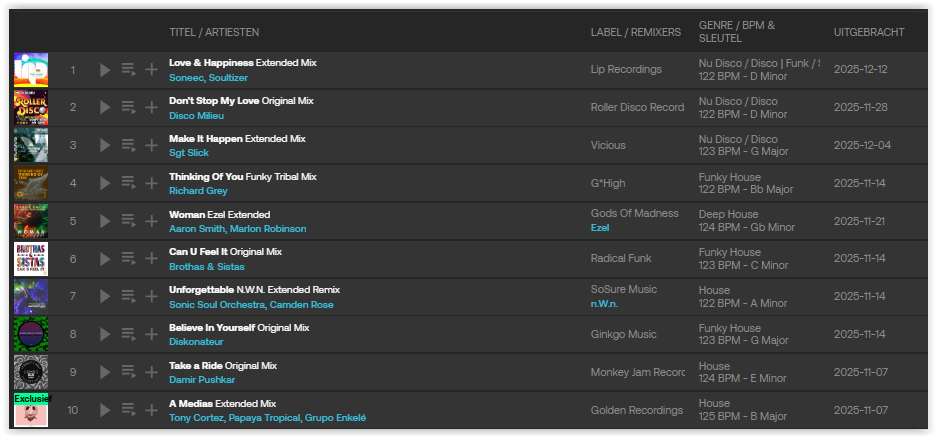Open n.W.n. remixer link
Screen dimensions: 936x437
[606, 304]
